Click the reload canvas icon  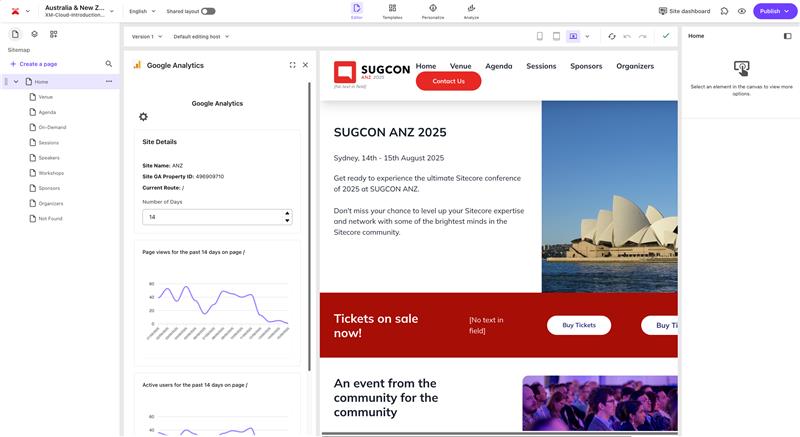pyautogui.click(x=611, y=36)
